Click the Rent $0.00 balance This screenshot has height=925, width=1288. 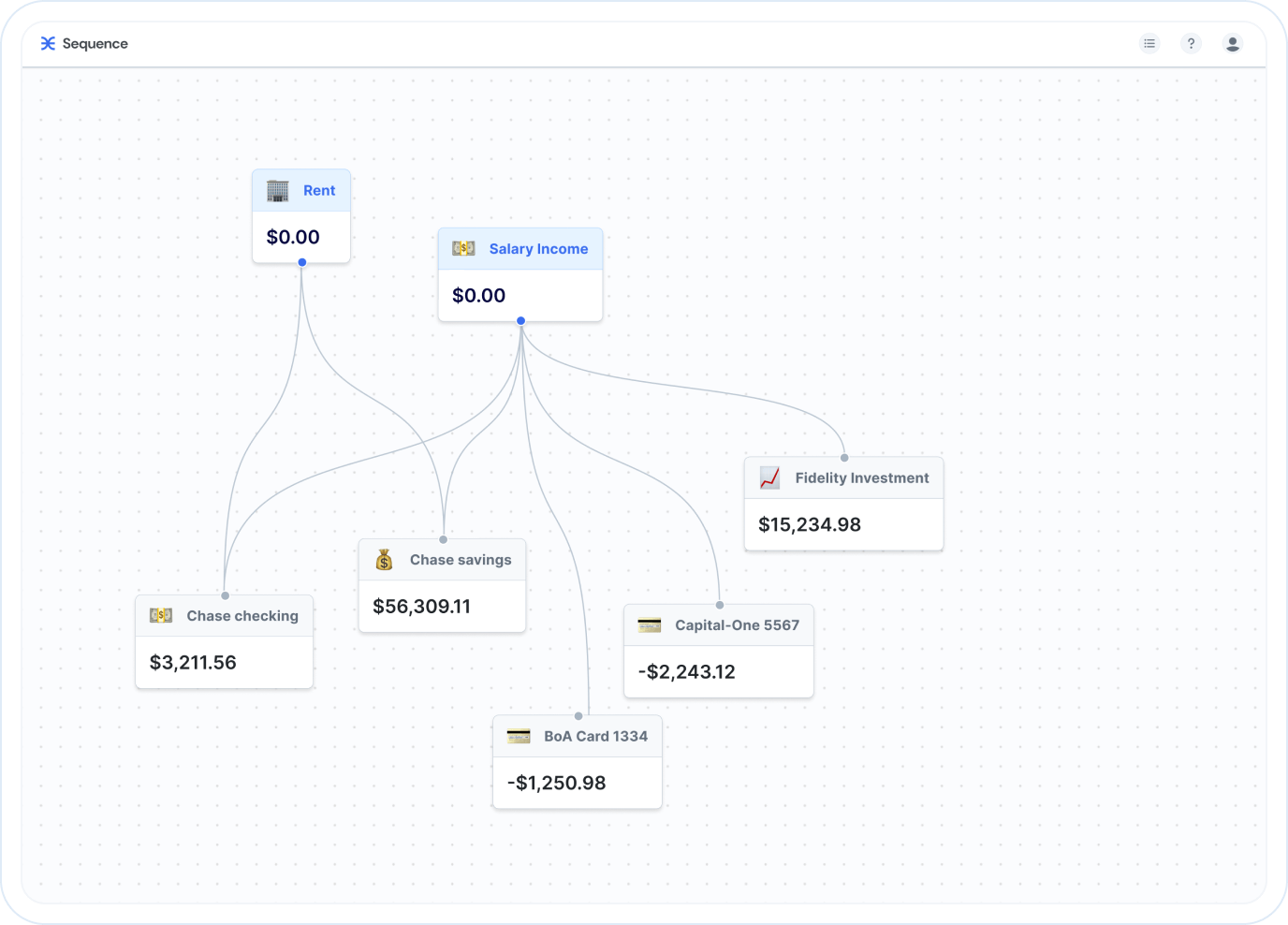293,237
